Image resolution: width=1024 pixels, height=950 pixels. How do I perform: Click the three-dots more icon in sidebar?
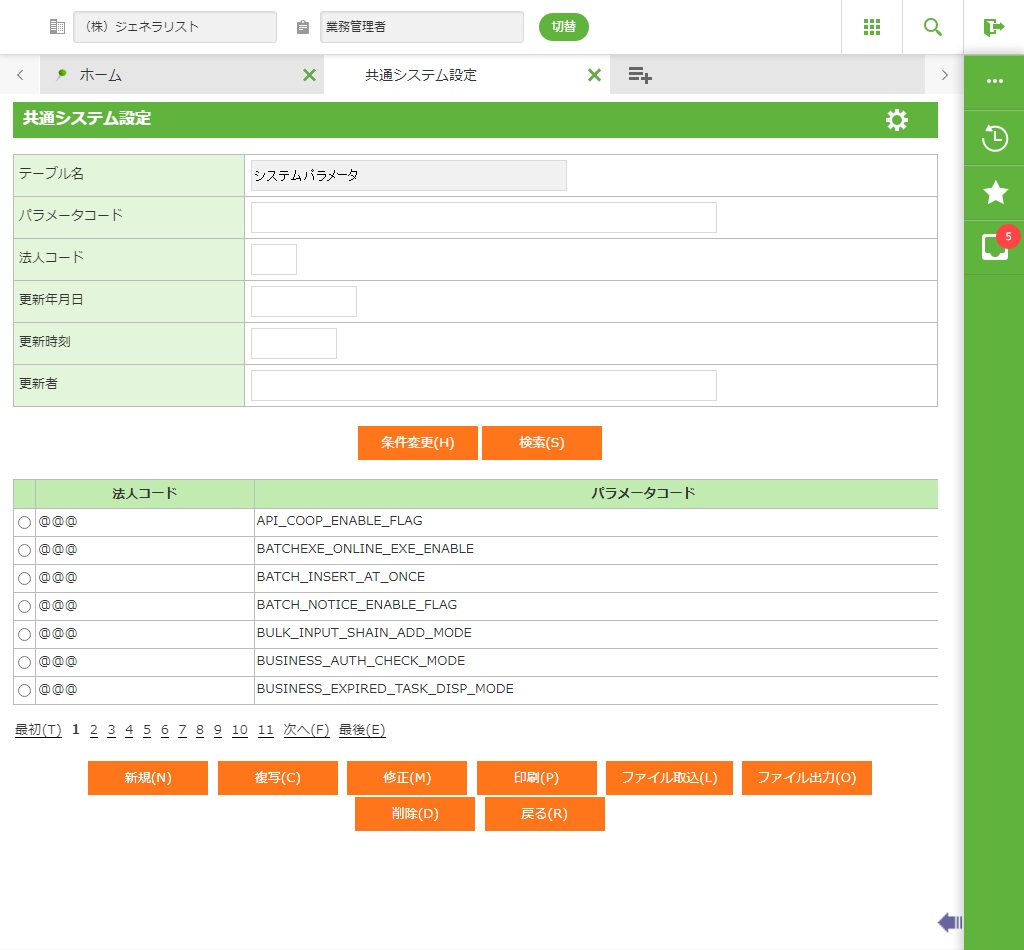(x=994, y=81)
